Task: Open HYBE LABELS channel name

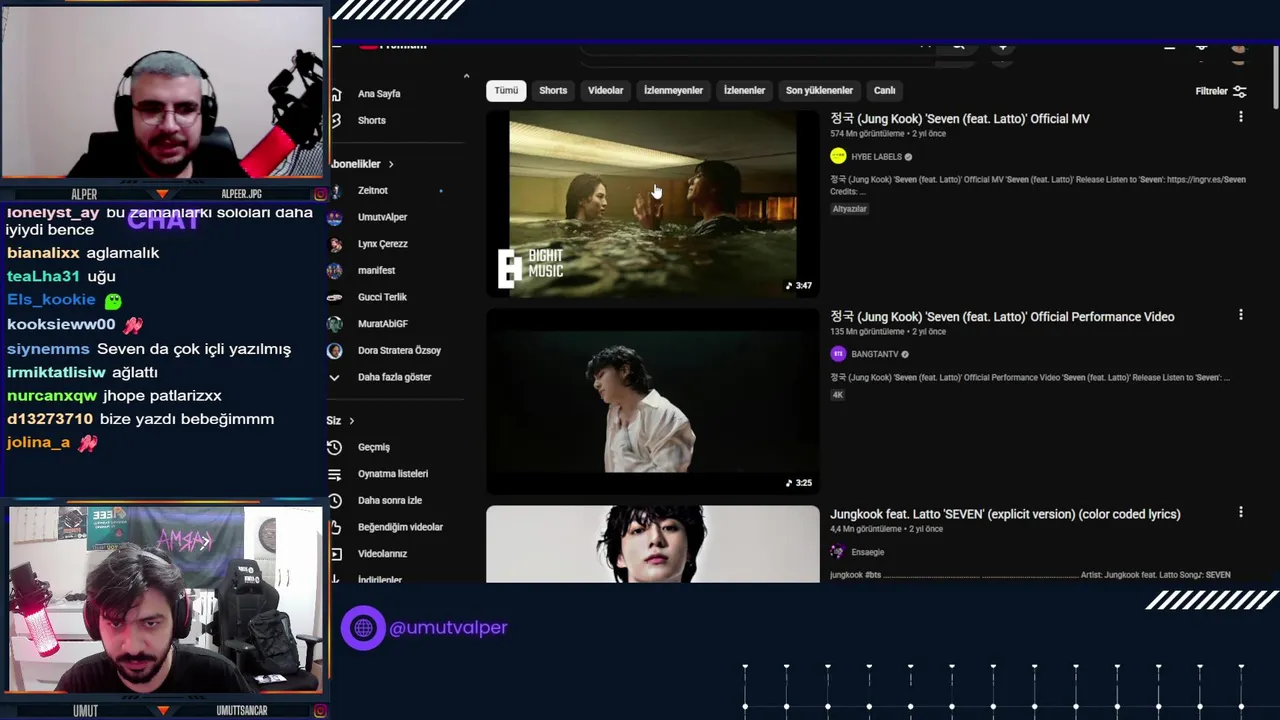Action: coord(876,157)
